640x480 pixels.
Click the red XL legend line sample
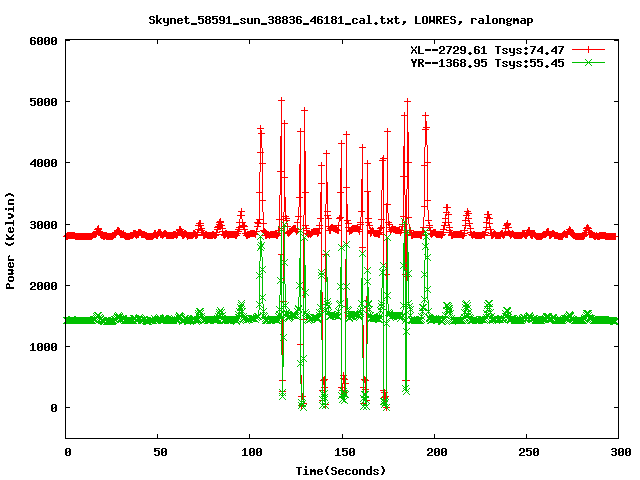[x=588, y=50]
